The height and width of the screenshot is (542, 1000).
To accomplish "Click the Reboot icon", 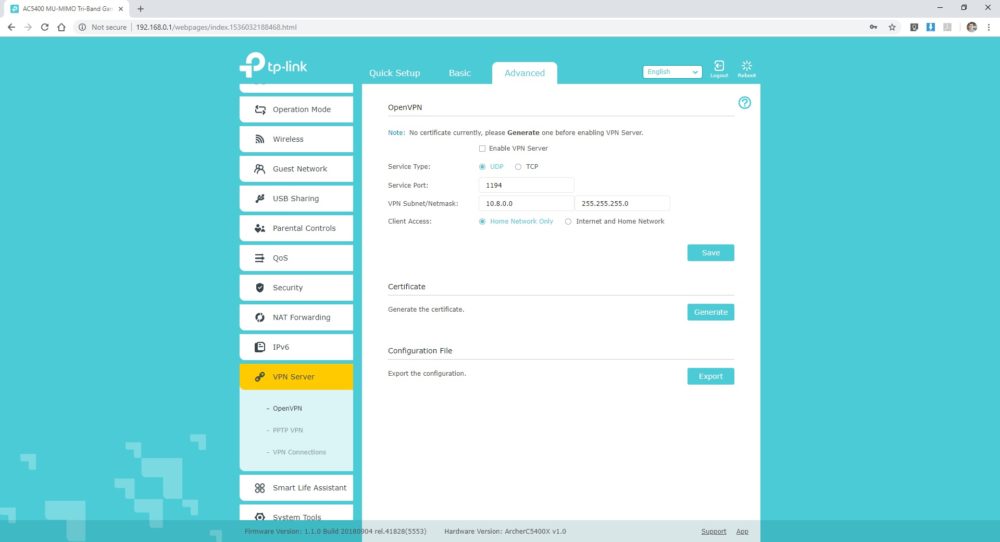I will tap(746, 68).
